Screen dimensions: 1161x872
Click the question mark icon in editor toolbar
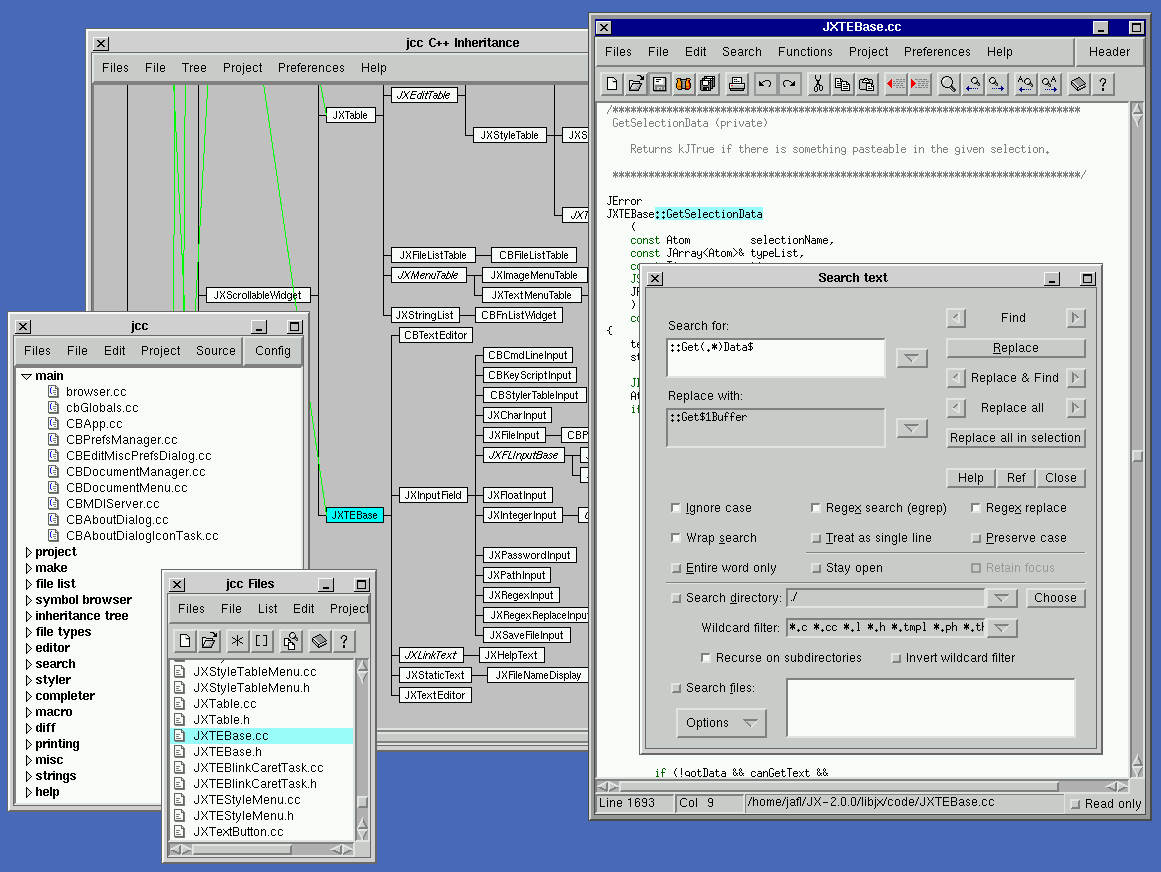[1103, 84]
